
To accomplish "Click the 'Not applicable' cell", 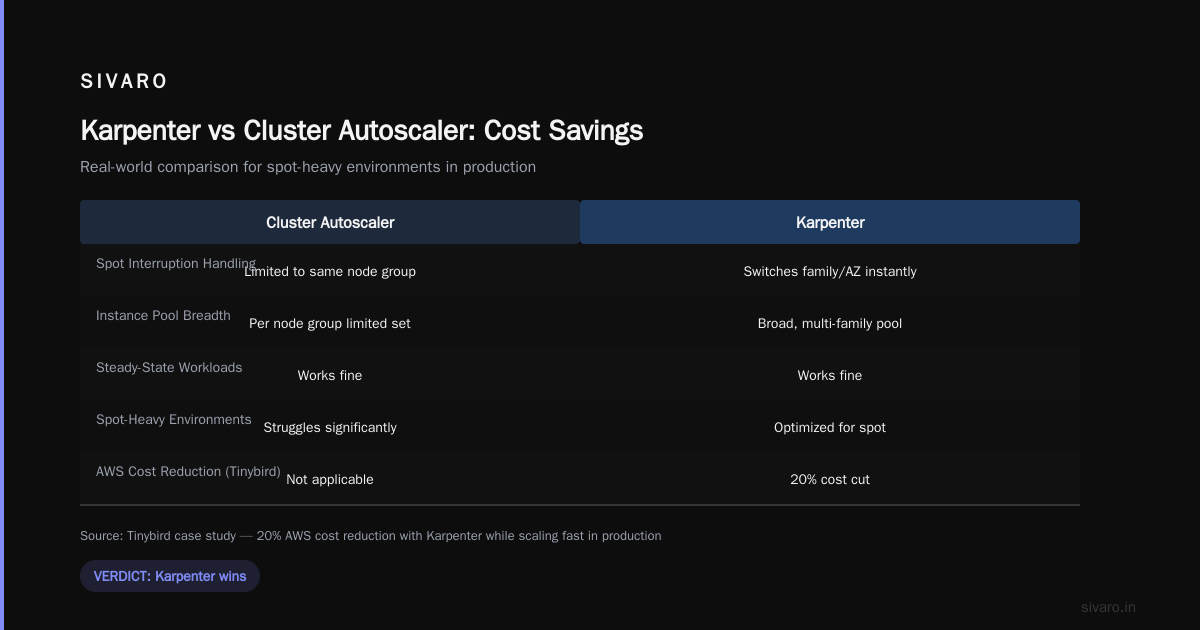I will click(x=330, y=479).
